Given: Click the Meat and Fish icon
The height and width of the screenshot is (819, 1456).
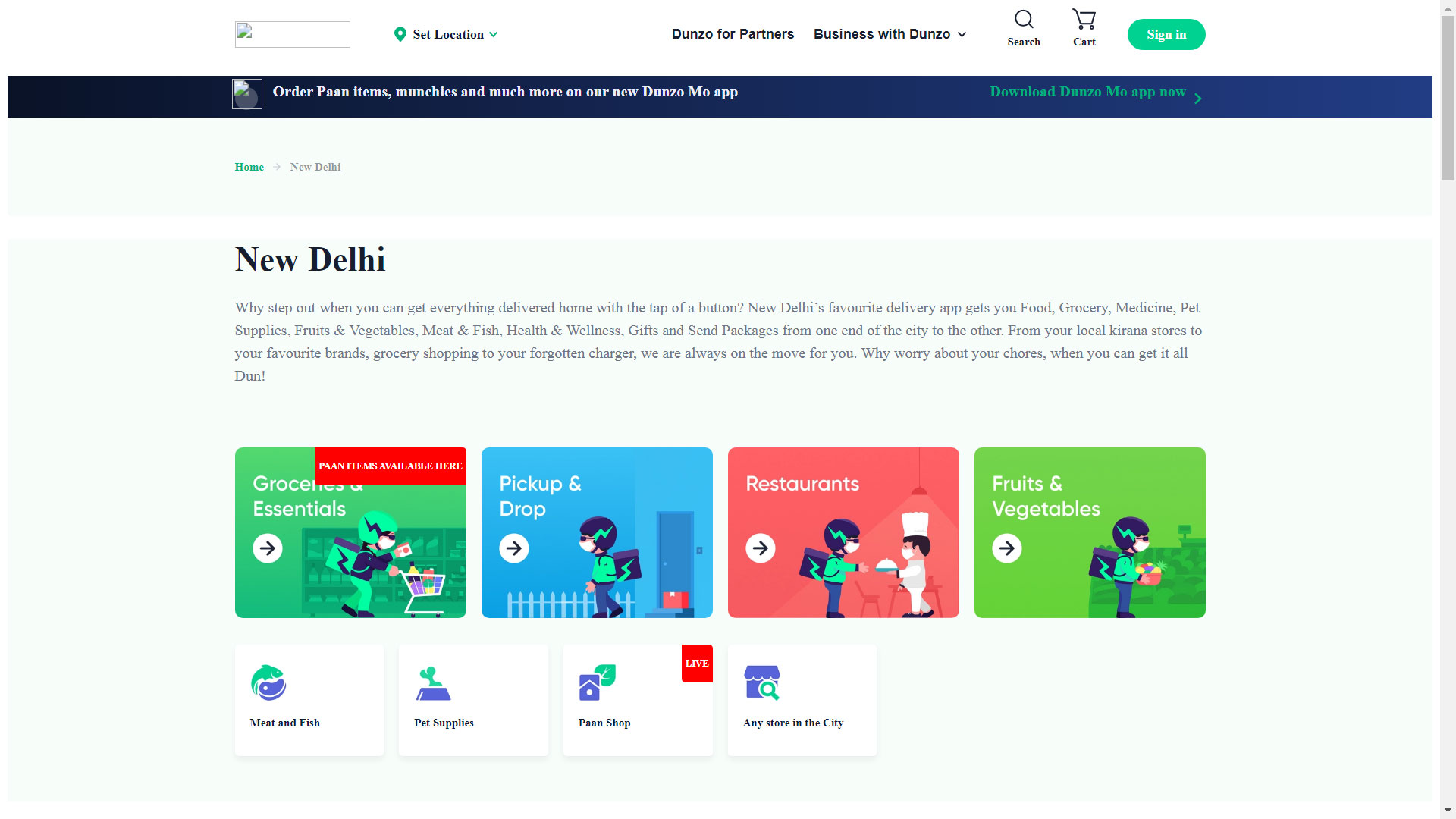Looking at the screenshot, I should (x=268, y=682).
